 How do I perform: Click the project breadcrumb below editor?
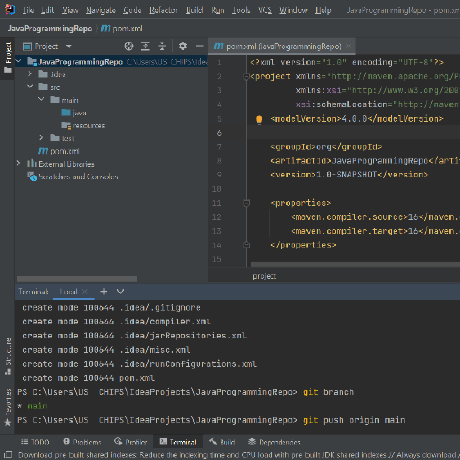pos(264,276)
